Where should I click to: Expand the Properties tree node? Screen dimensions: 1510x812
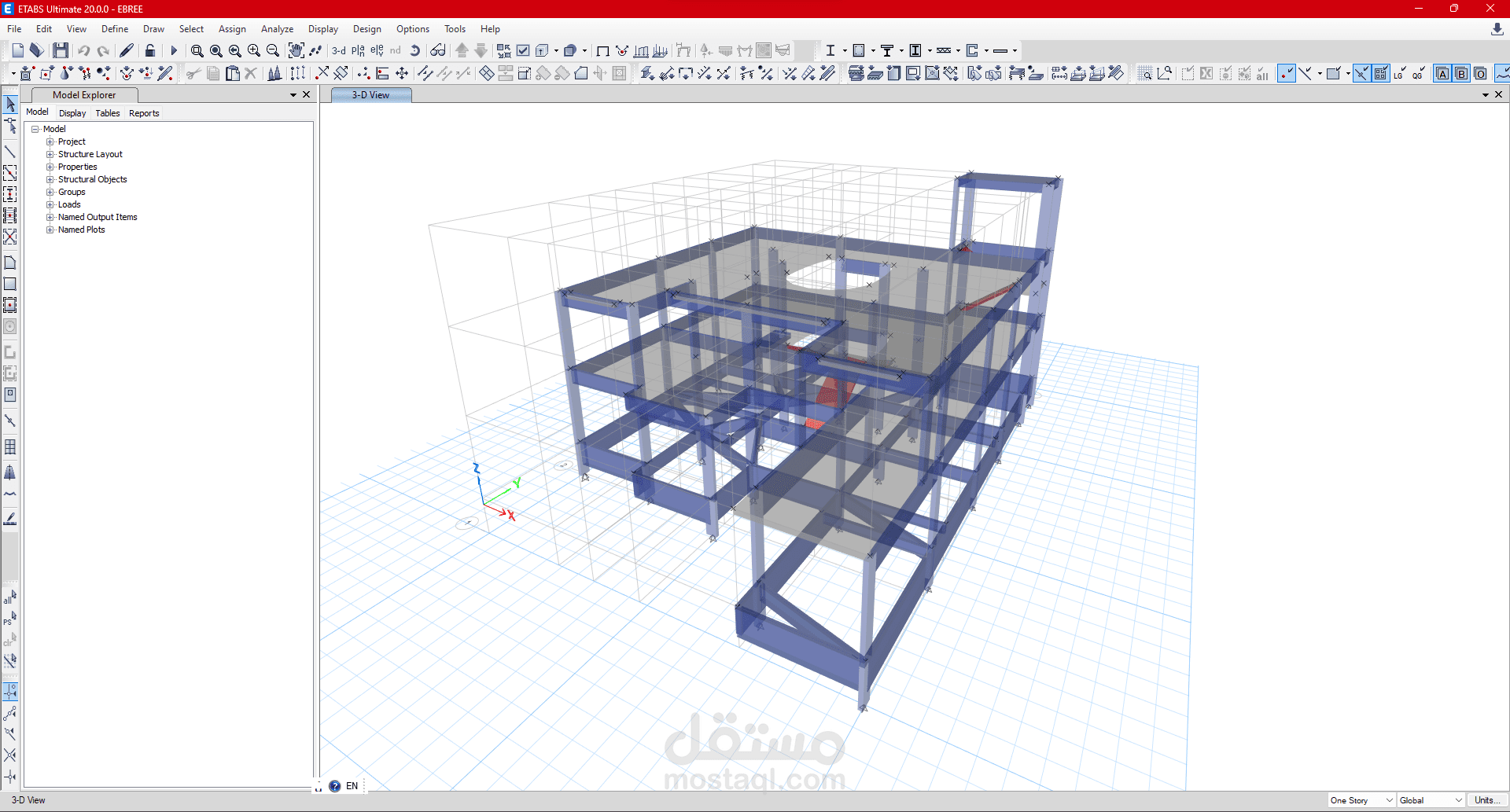(x=50, y=167)
